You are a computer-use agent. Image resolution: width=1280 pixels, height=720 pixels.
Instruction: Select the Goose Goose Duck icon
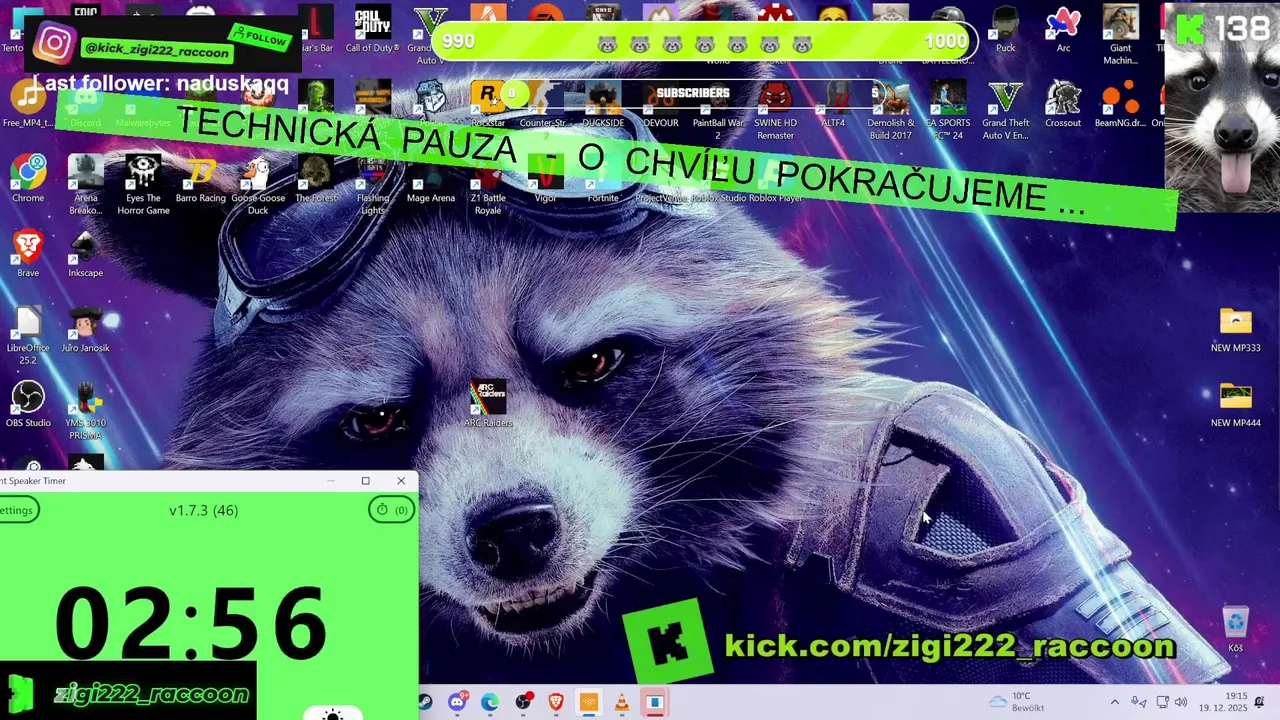pos(258,185)
